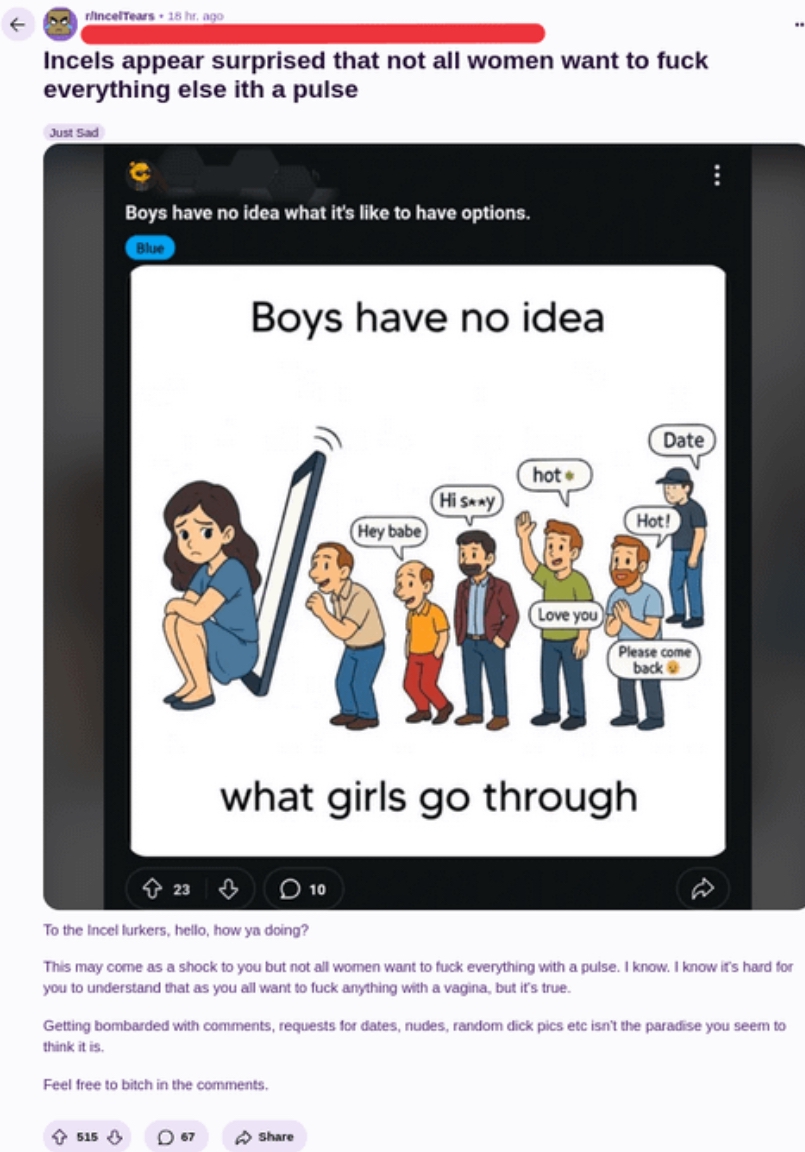Go back using the left arrow icon
This screenshot has height=1152, width=805.
click(18, 24)
